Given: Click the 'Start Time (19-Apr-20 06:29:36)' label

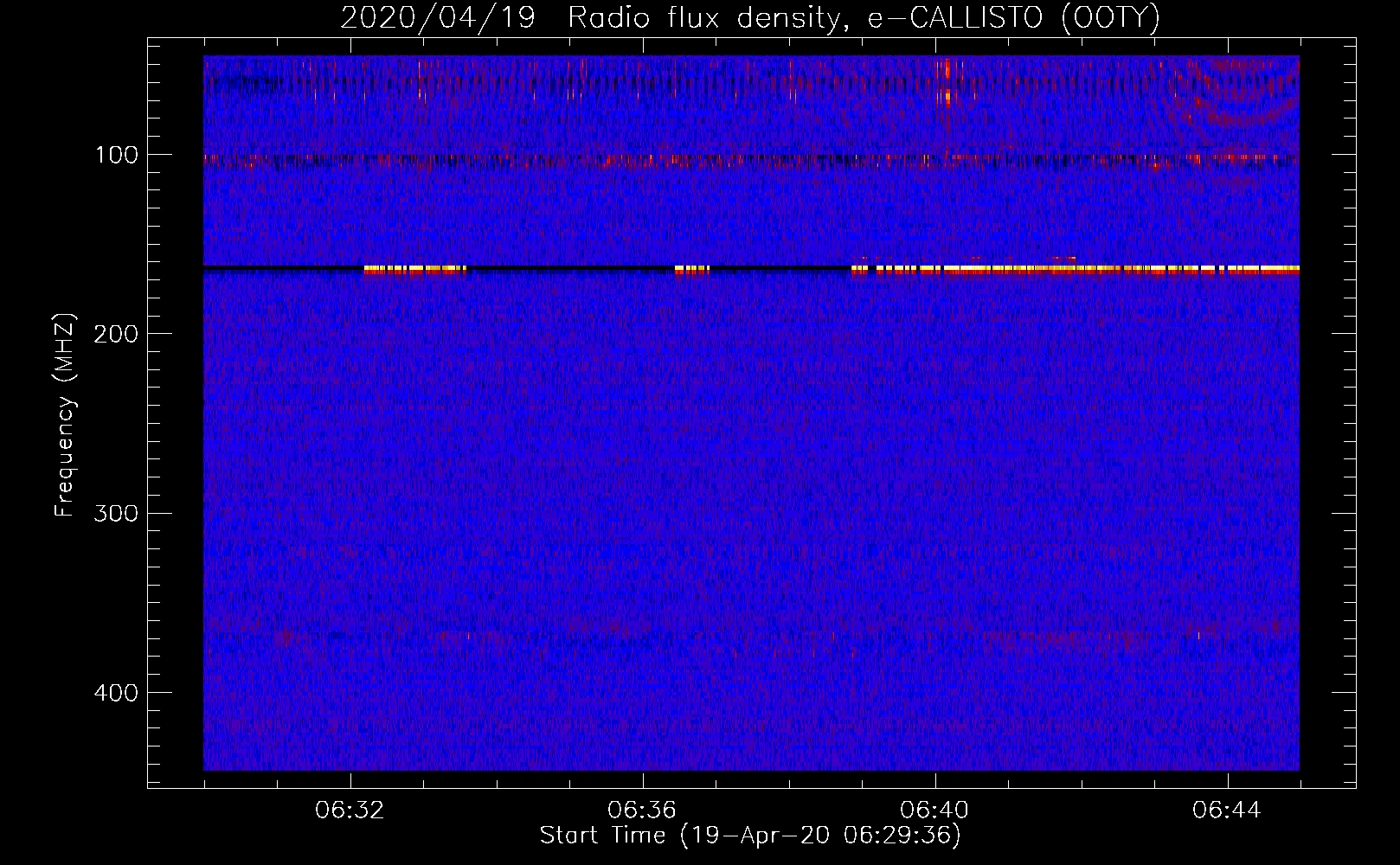Looking at the screenshot, I should coord(750,836).
